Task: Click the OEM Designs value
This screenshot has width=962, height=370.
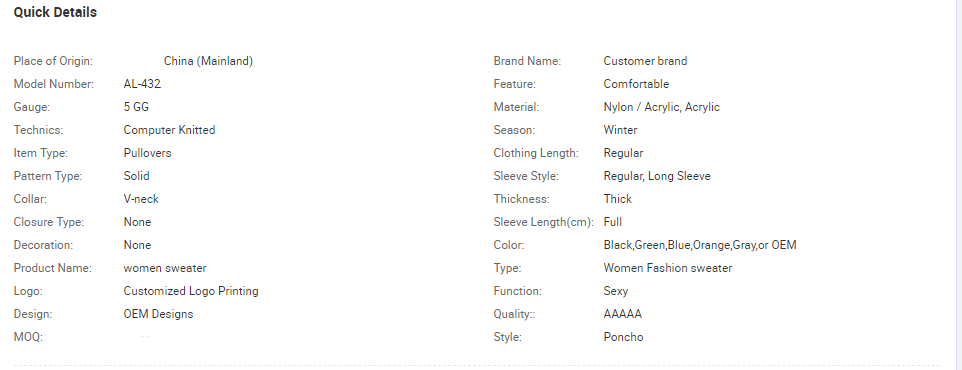Action: [x=158, y=314]
